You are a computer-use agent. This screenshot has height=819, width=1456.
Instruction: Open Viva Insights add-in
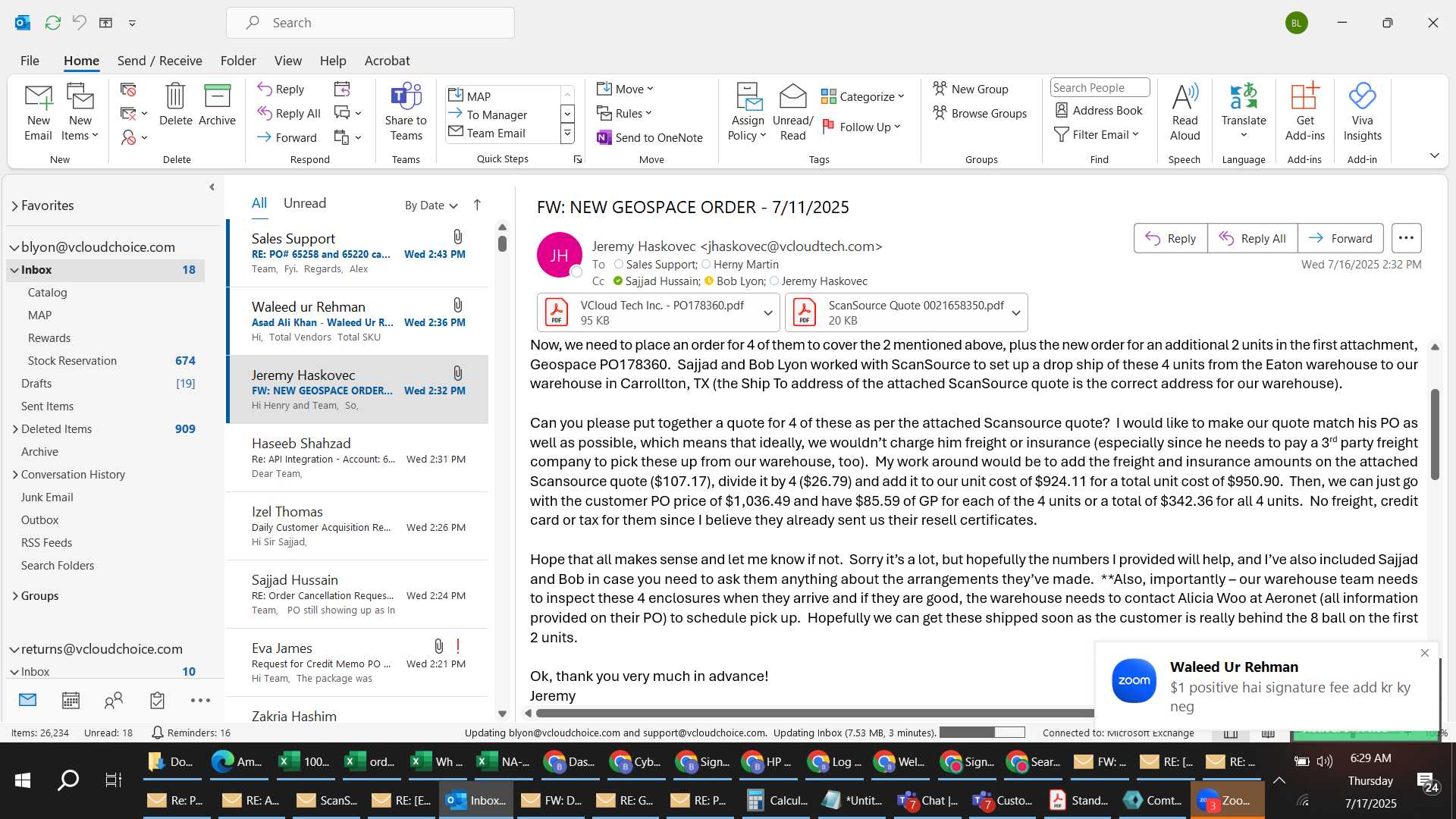[x=1362, y=111]
